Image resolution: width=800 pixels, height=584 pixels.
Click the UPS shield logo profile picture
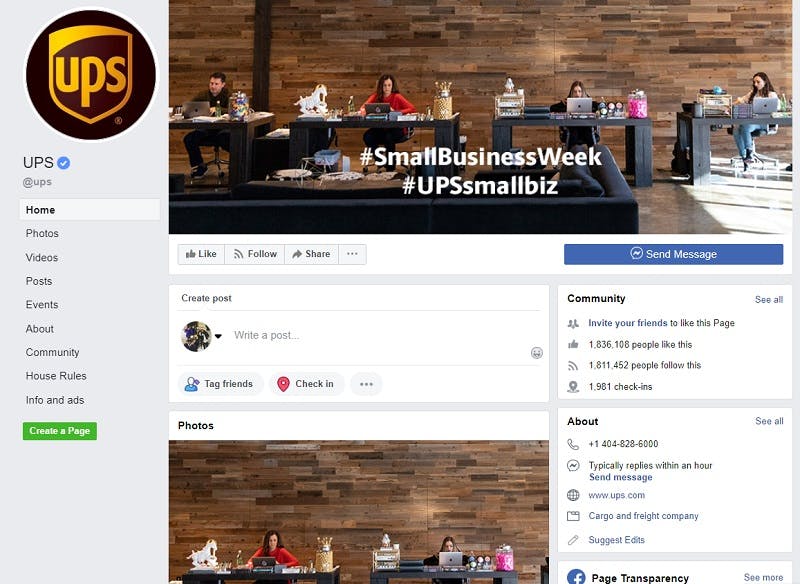(x=91, y=74)
